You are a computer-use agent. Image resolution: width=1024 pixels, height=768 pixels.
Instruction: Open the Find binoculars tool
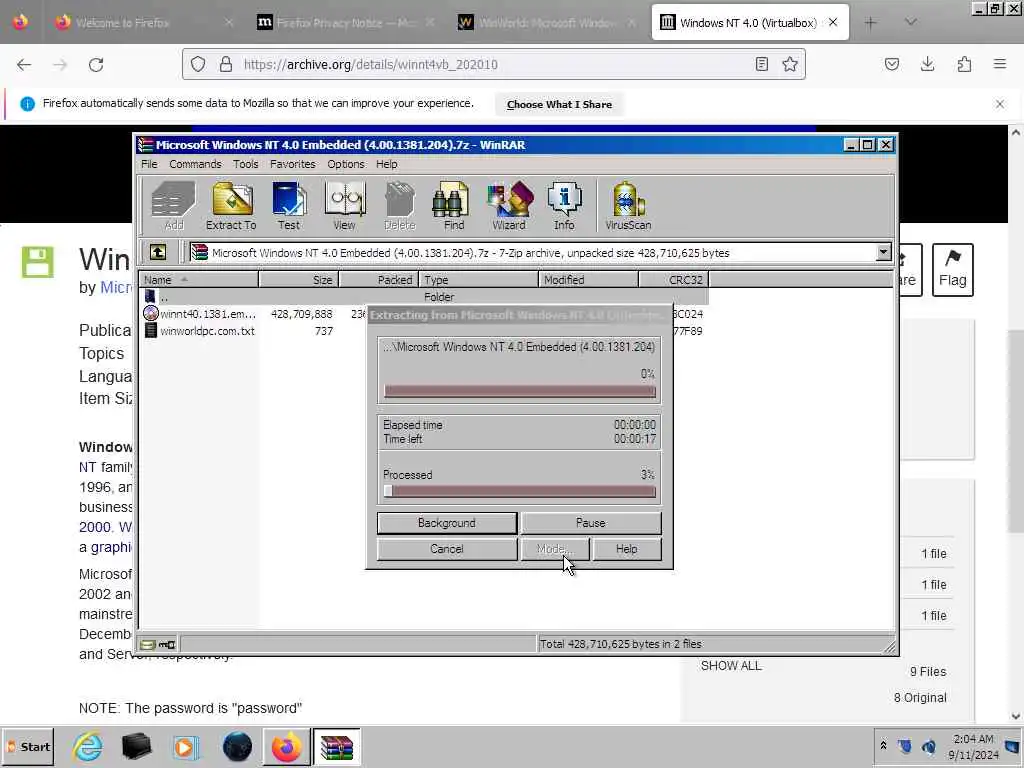coord(453,206)
